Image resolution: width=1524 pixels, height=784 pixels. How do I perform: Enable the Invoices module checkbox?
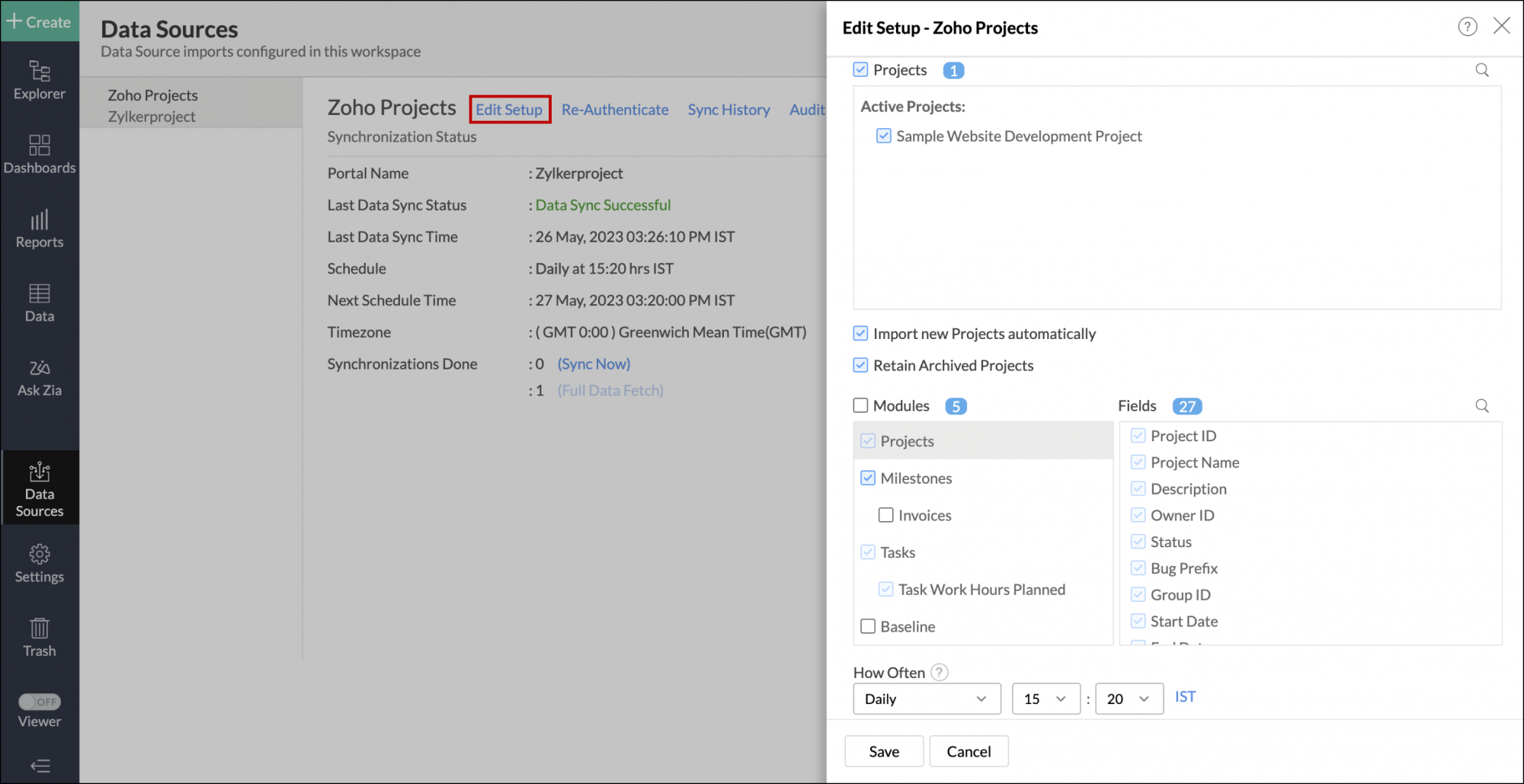[x=885, y=516]
